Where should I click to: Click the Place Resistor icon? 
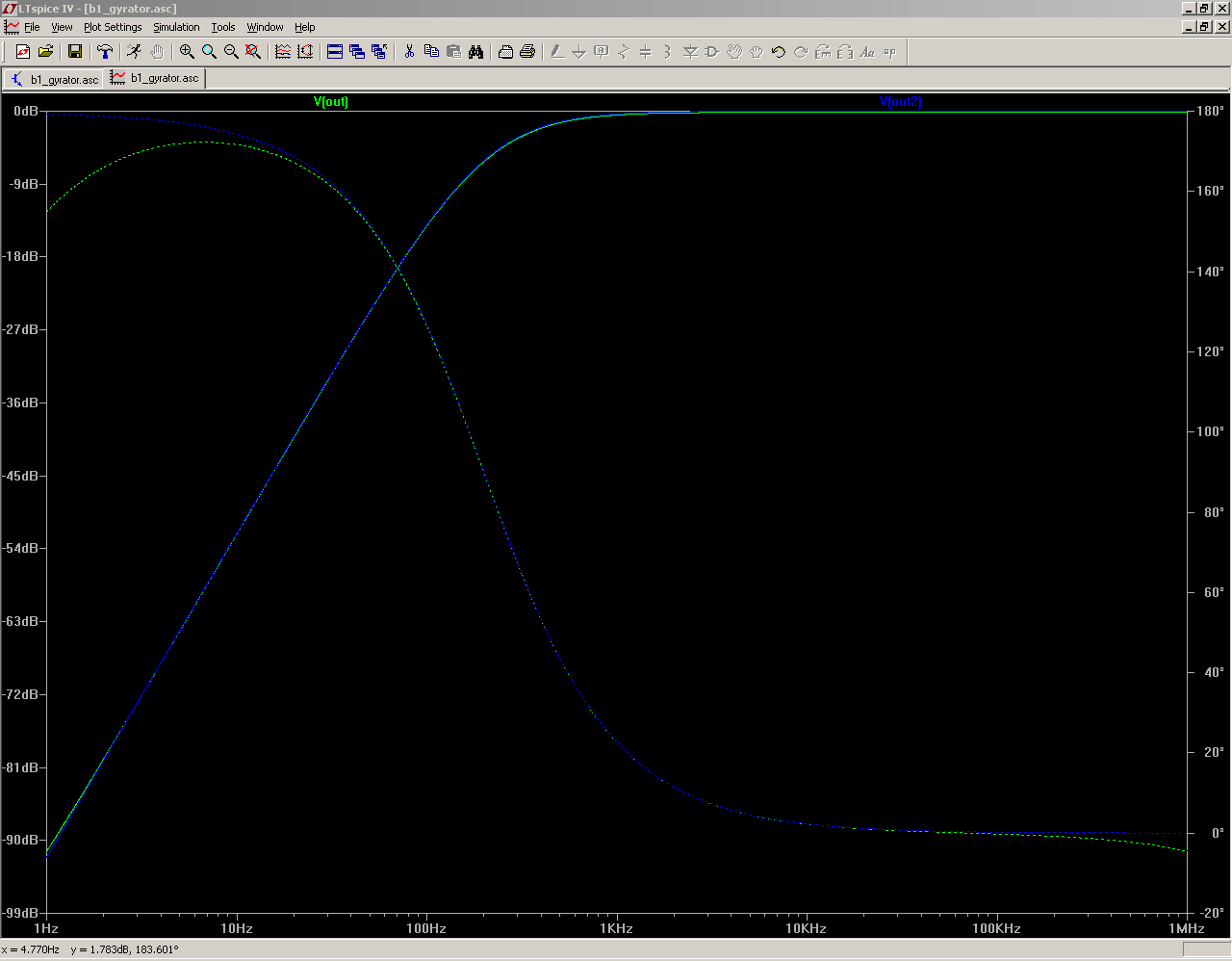point(623,52)
